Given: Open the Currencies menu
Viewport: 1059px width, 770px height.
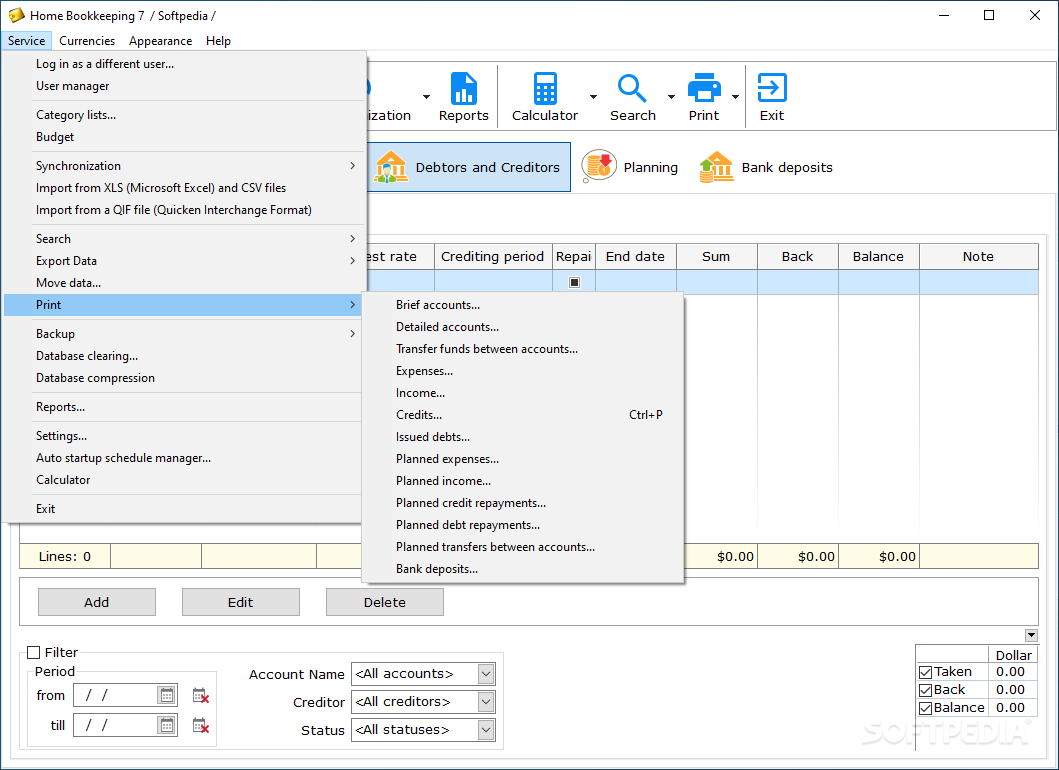Looking at the screenshot, I should coord(87,41).
